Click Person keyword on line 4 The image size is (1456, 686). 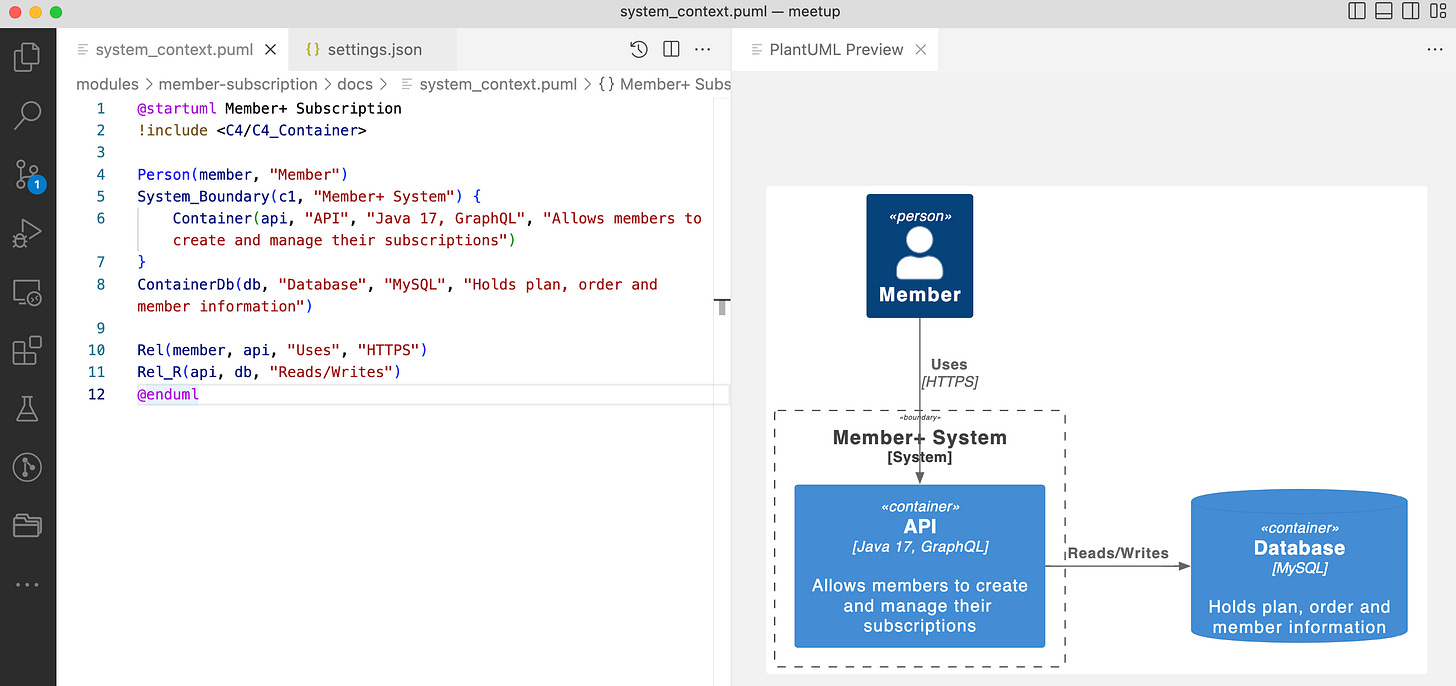click(x=164, y=174)
